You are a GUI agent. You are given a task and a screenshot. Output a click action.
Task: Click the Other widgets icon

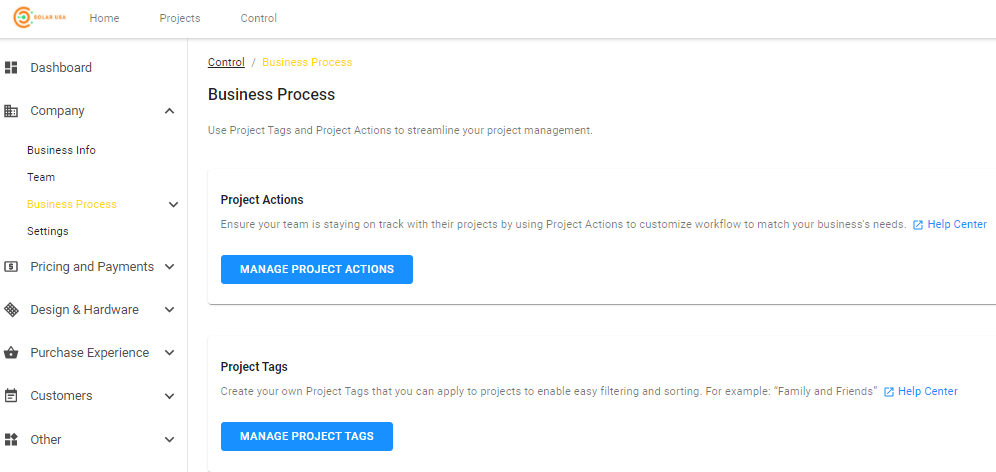pos(11,440)
